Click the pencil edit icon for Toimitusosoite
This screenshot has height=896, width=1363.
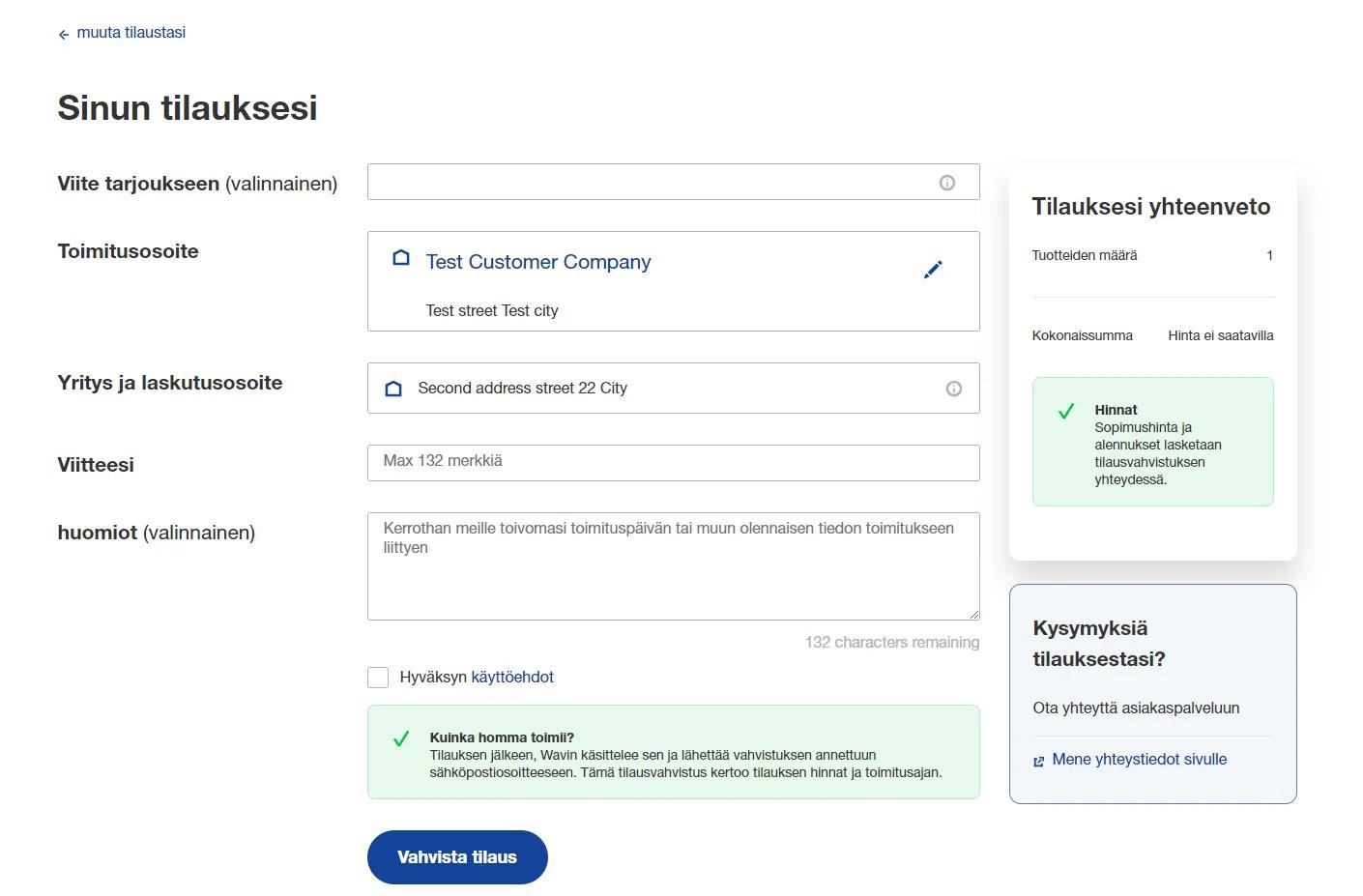tap(933, 270)
